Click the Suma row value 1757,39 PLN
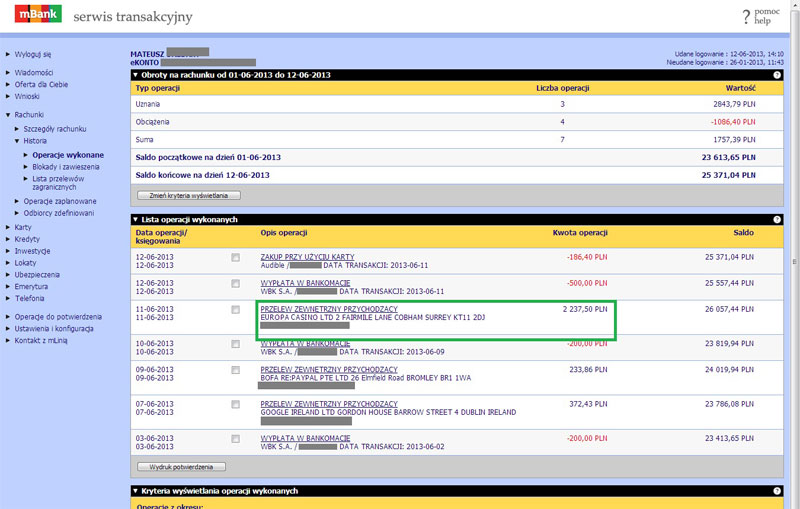Viewport: 800px width, 509px height. tap(734, 140)
